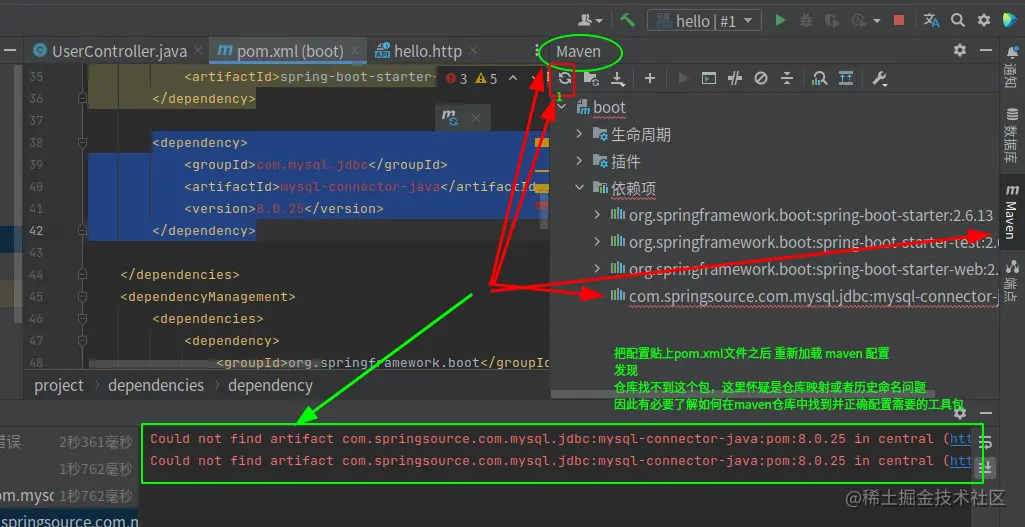Fold closing dependency tag at line 36
The image size is (1025, 527).
click(82, 98)
